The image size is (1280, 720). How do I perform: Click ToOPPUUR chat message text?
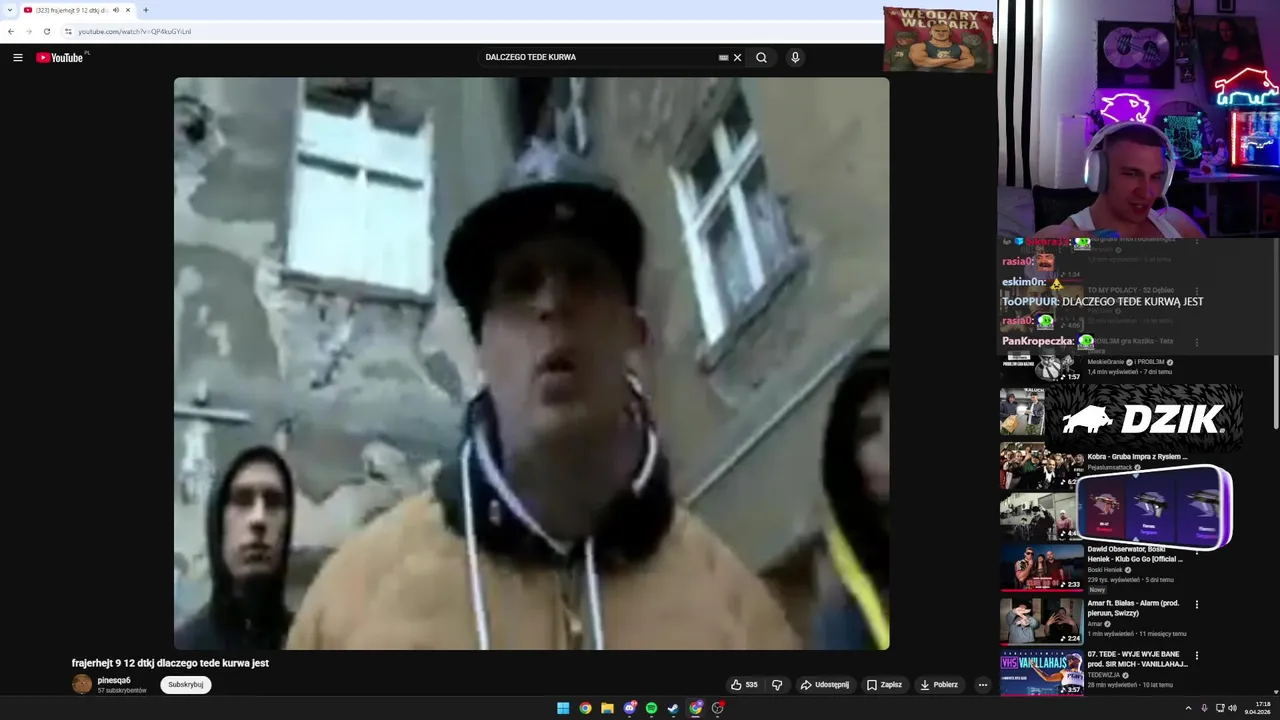tap(1132, 301)
